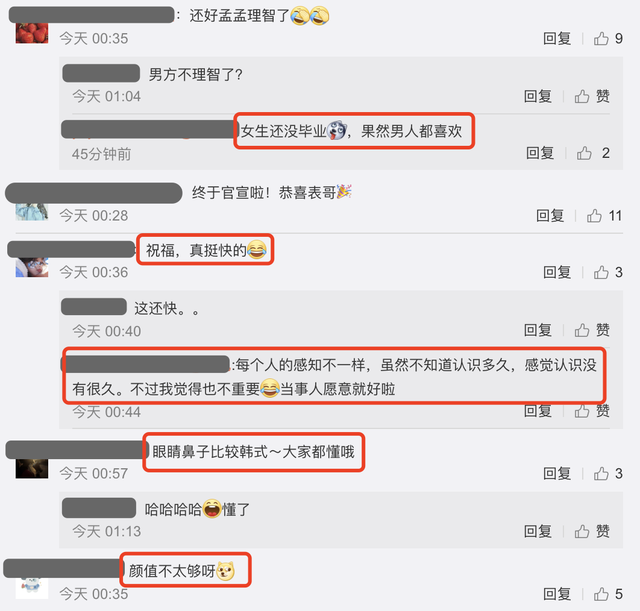Screen dimensions: 640x611
Task: Thumbs-up the '祝福，真挺快的' comment
Action: click(601, 272)
